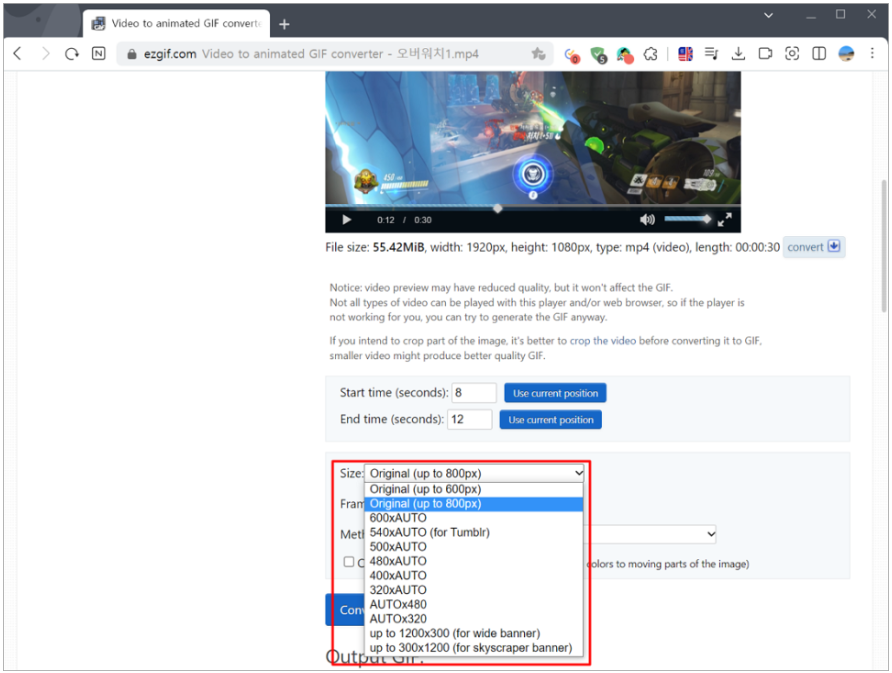Pick 540xAUTO (for Tumblr) option
This screenshot has width=892, height=673.
[474, 532]
